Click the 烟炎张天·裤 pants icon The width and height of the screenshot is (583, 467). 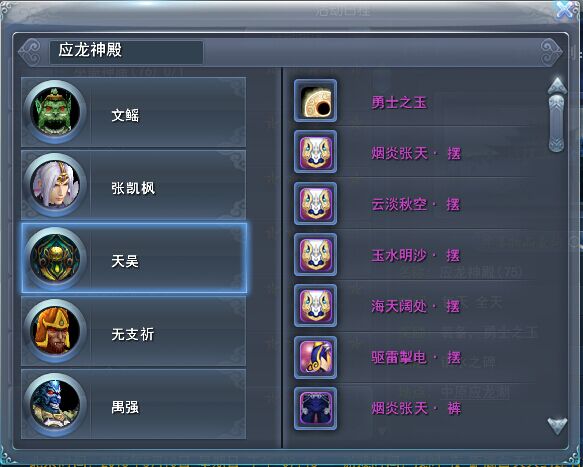click(316, 409)
